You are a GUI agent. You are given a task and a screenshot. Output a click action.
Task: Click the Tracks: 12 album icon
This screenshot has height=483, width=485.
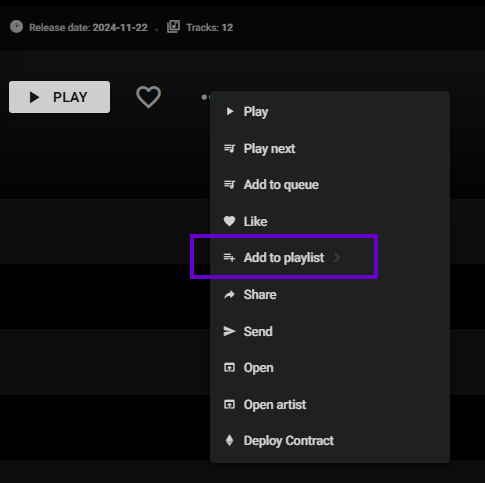[173, 27]
